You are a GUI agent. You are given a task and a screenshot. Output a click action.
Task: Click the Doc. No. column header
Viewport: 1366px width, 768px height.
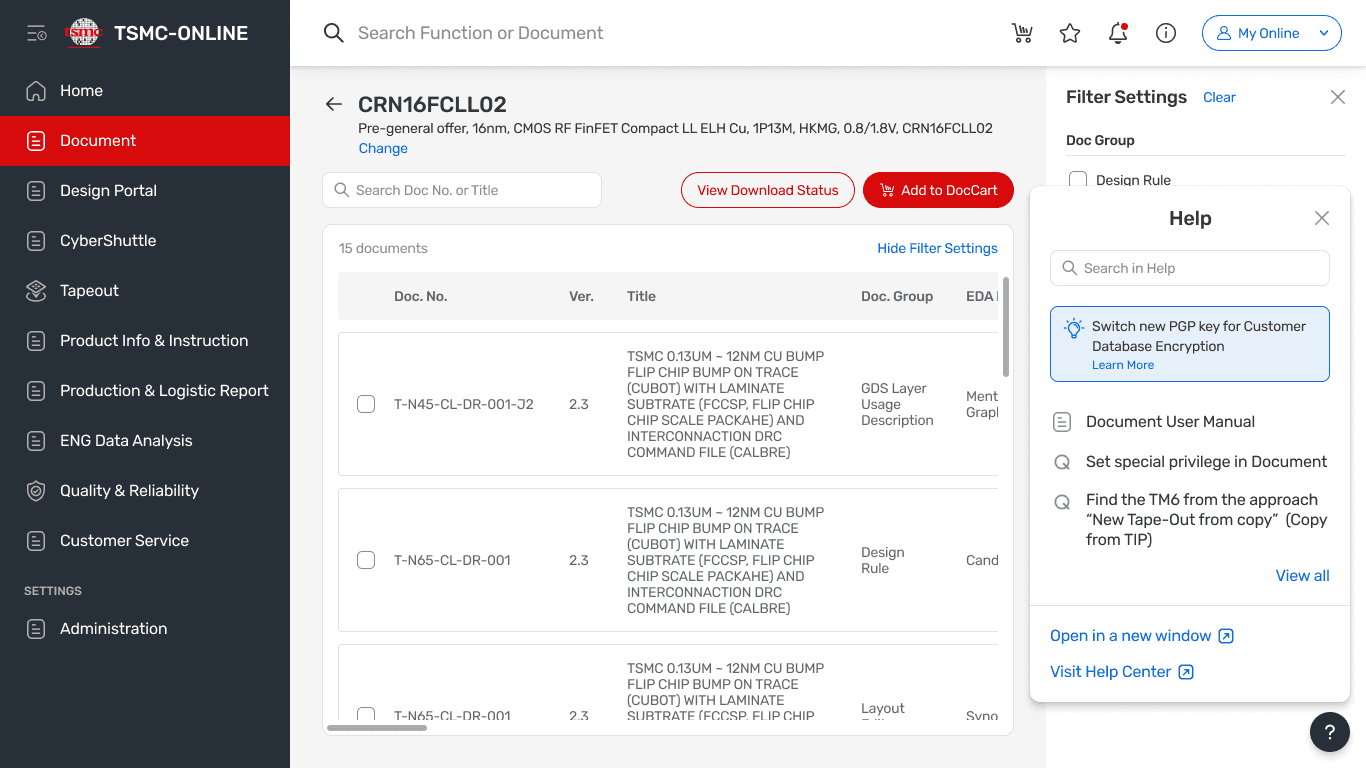click(x=420, y=296)
